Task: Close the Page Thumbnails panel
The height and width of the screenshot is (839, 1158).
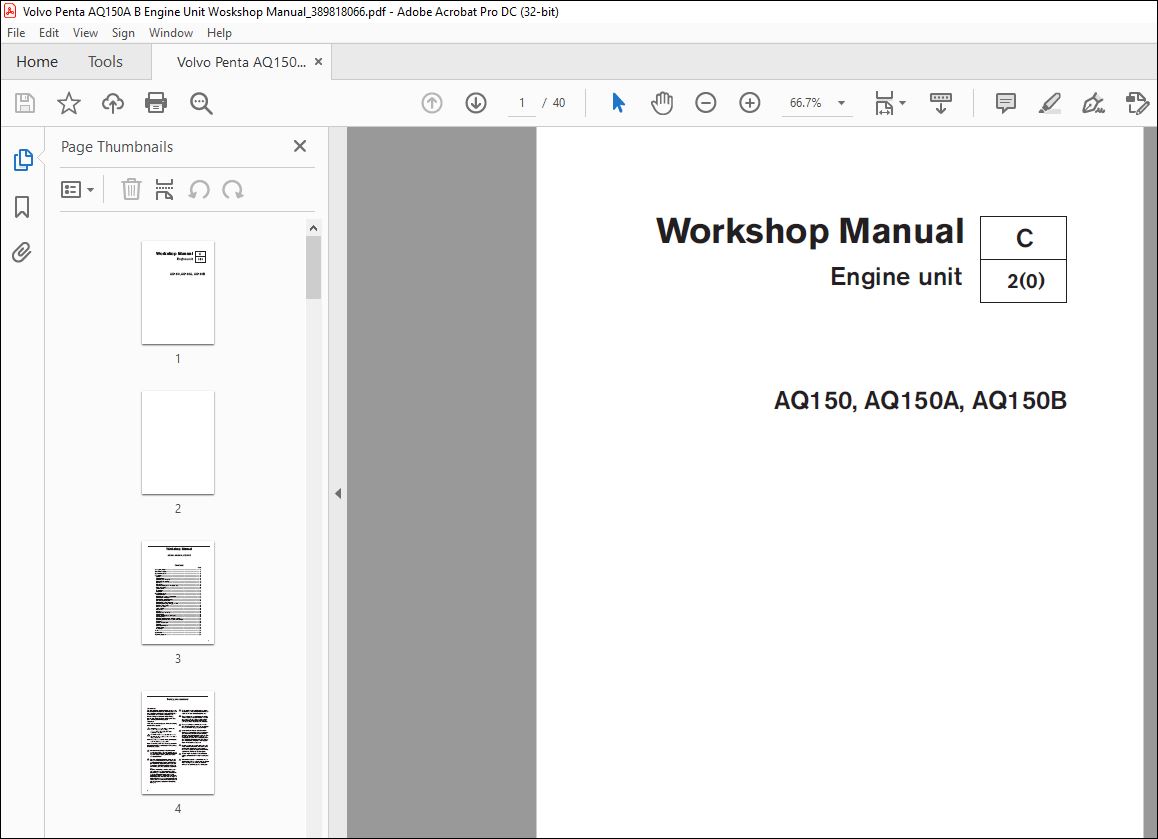Action: (x=300, y=146)
